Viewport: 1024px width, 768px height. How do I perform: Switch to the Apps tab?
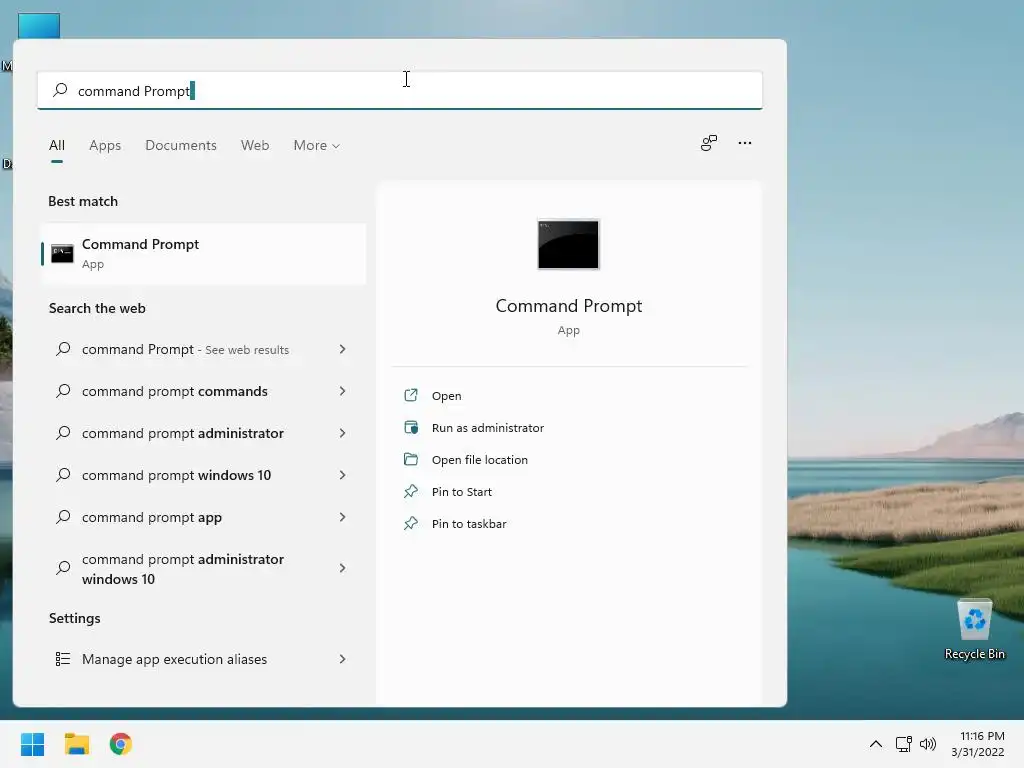coord(105,146)
